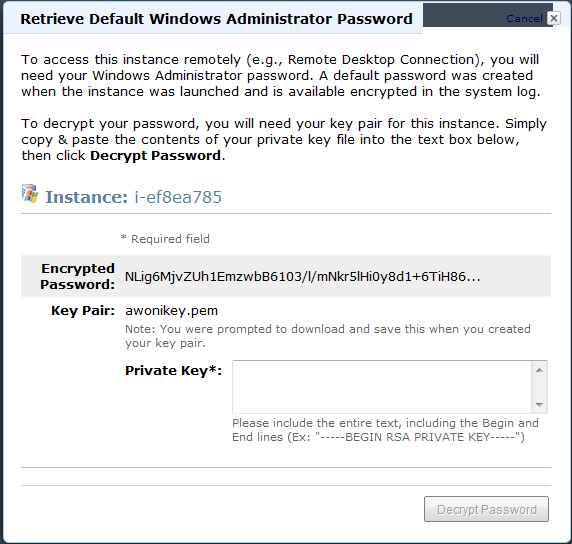
Task: Click the paragraph about Remote Desktop Connection access
Action: click(x=281, y=76)
